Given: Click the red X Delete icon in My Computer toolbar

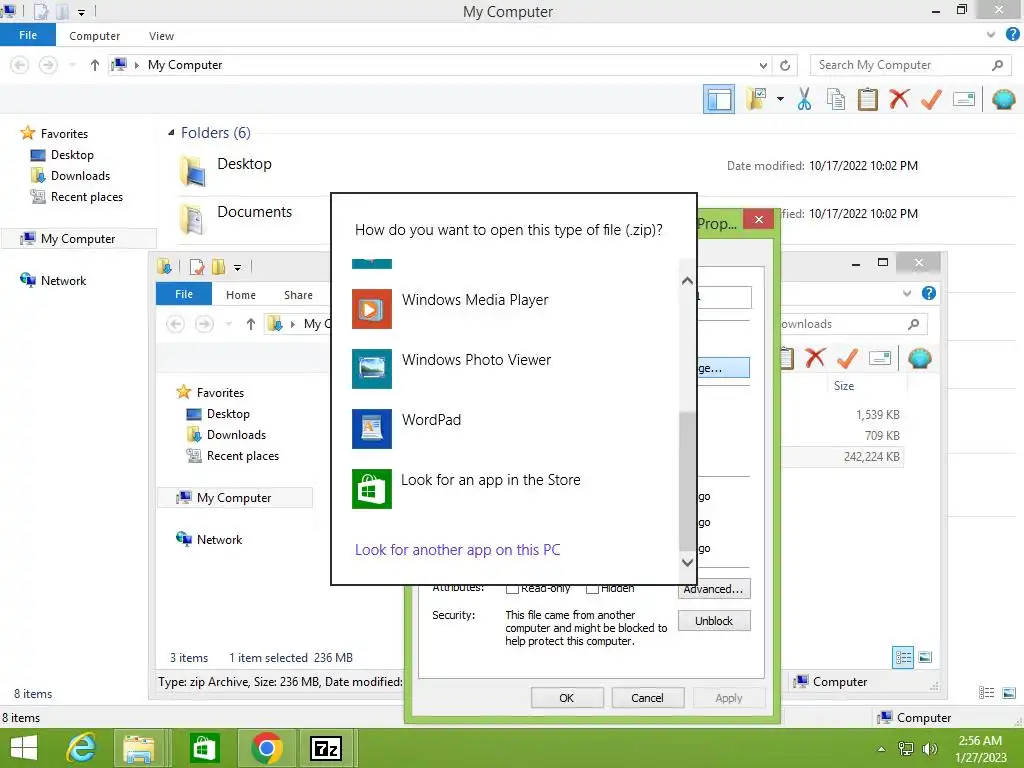Looking at the screenshot, I should pyautogui.click(x=899, y=99).
